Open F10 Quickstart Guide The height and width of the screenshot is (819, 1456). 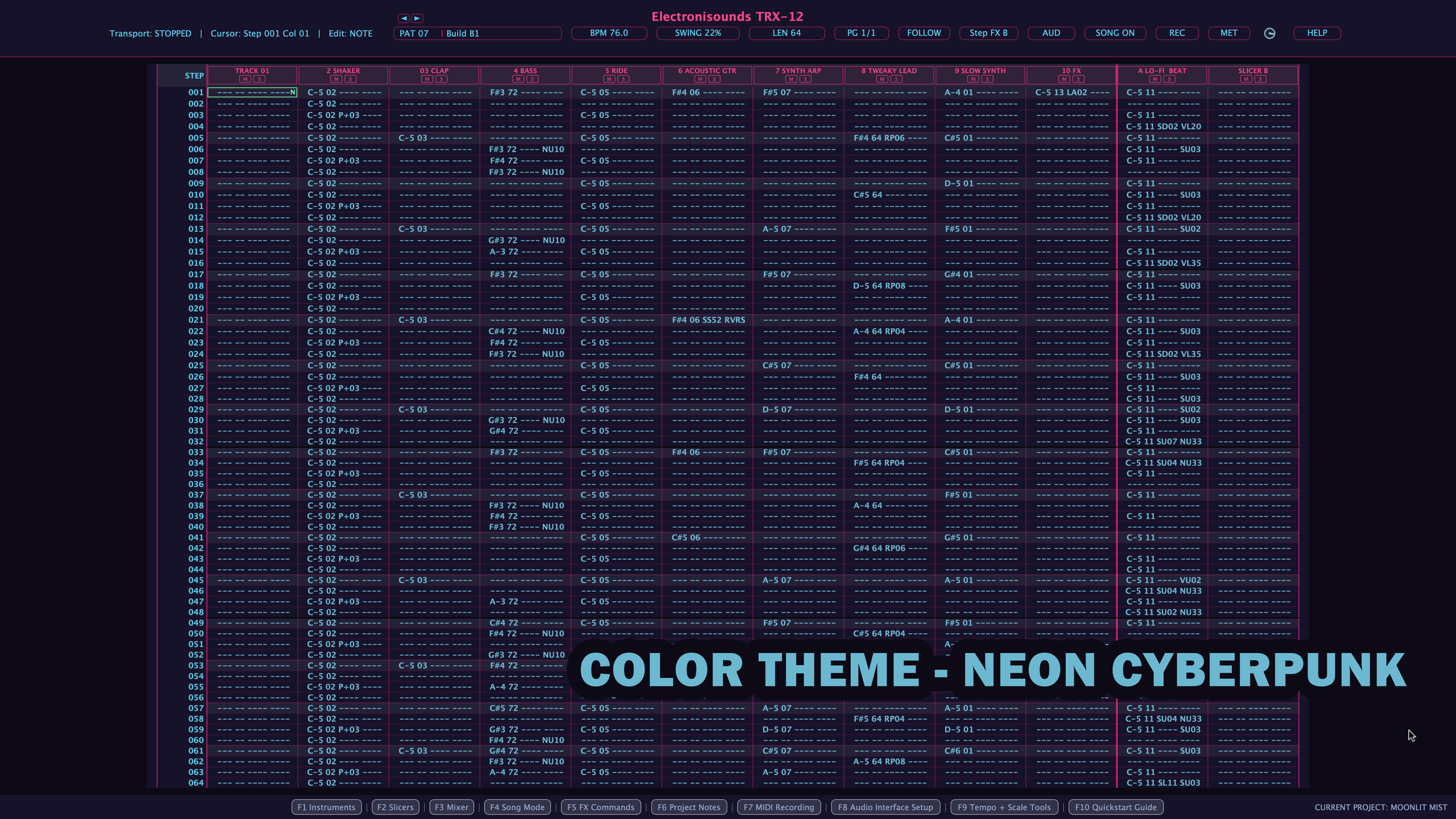[x=1116, y=807]
